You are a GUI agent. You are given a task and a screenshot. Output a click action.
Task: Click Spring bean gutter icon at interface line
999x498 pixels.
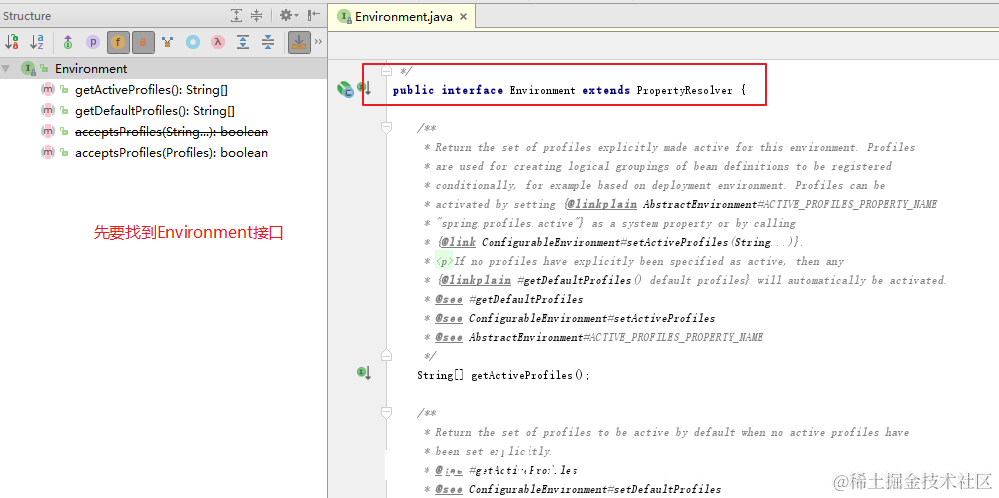pos(345,90)
